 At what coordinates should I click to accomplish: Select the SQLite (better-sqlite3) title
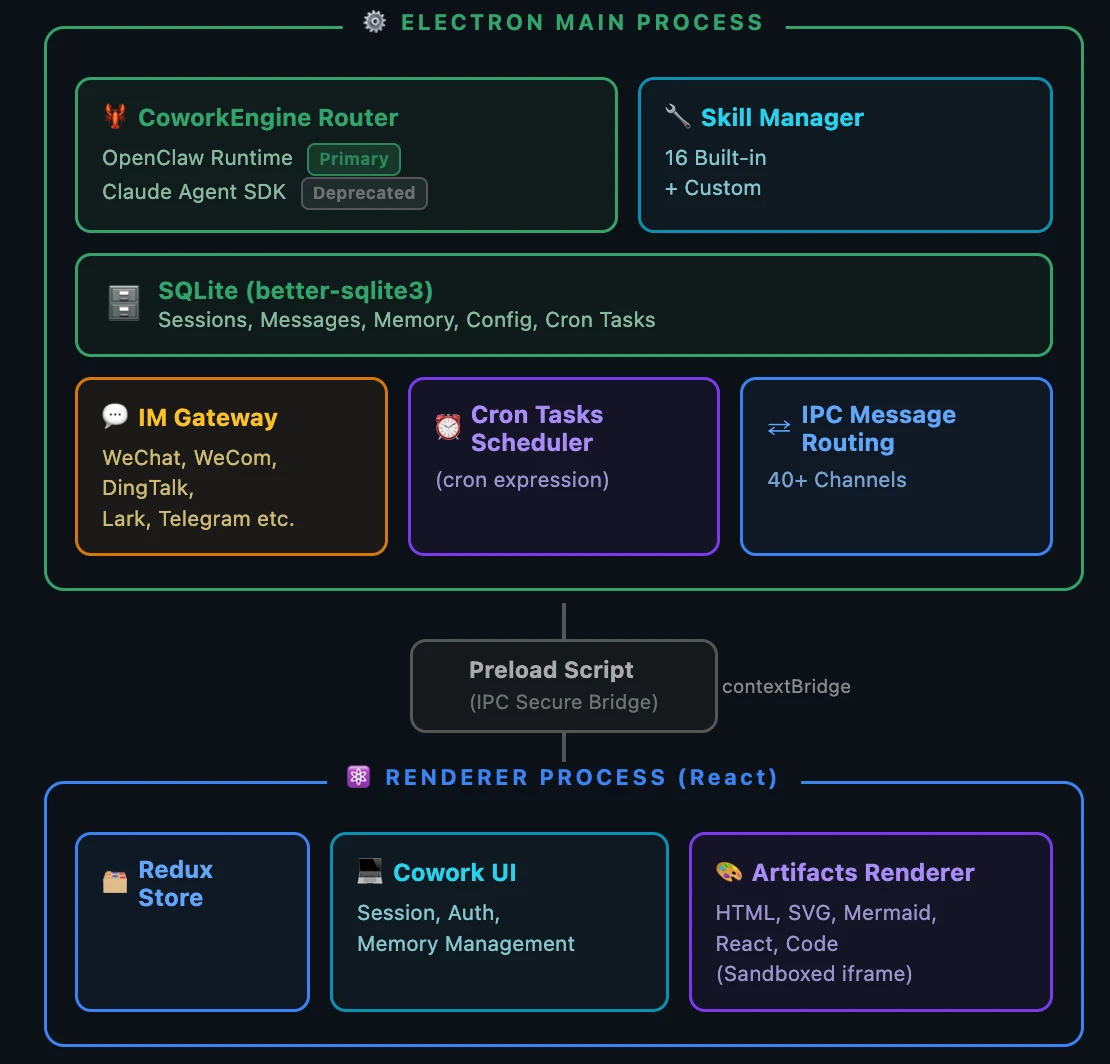pyautogui.click(x=295, y=290)
